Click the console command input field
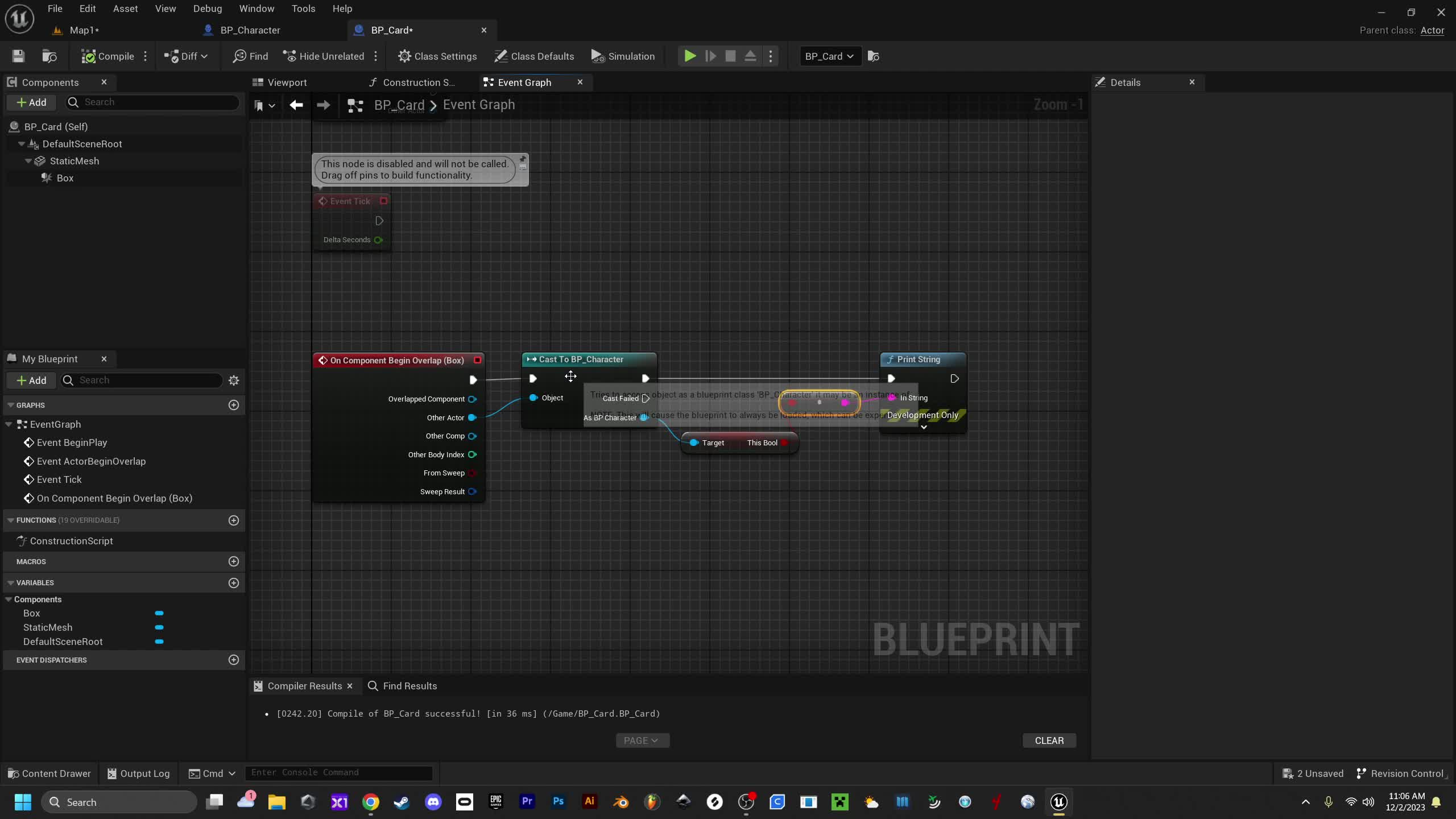Screen dimensions: 1456x819 click(338, 773)
